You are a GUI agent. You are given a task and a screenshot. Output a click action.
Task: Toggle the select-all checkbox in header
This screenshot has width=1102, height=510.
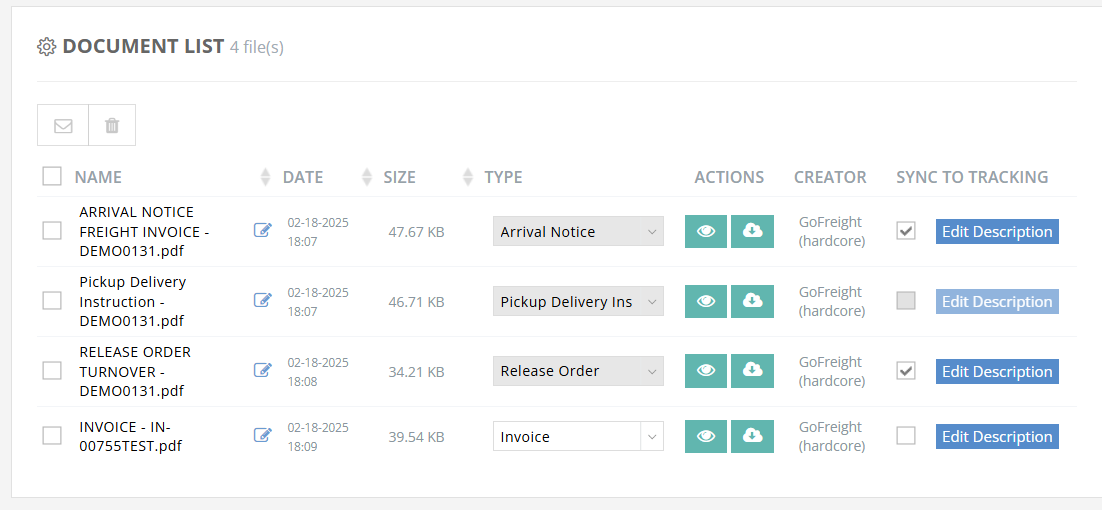tap(52, 176)
